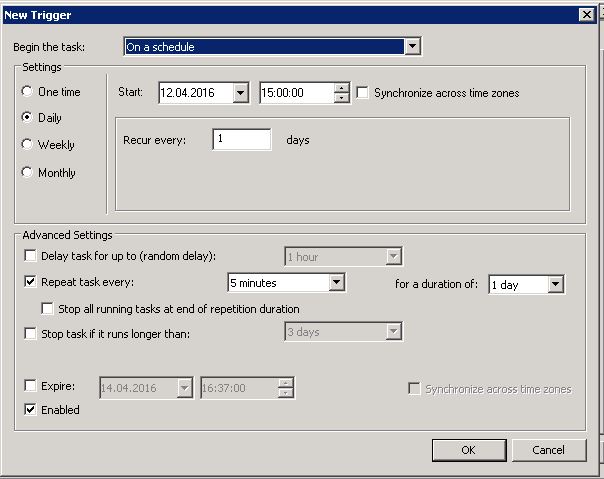This screenshot has height=479, width=604.
Task: Click OK to save the trigger
Action: click(x=468, y=450)
